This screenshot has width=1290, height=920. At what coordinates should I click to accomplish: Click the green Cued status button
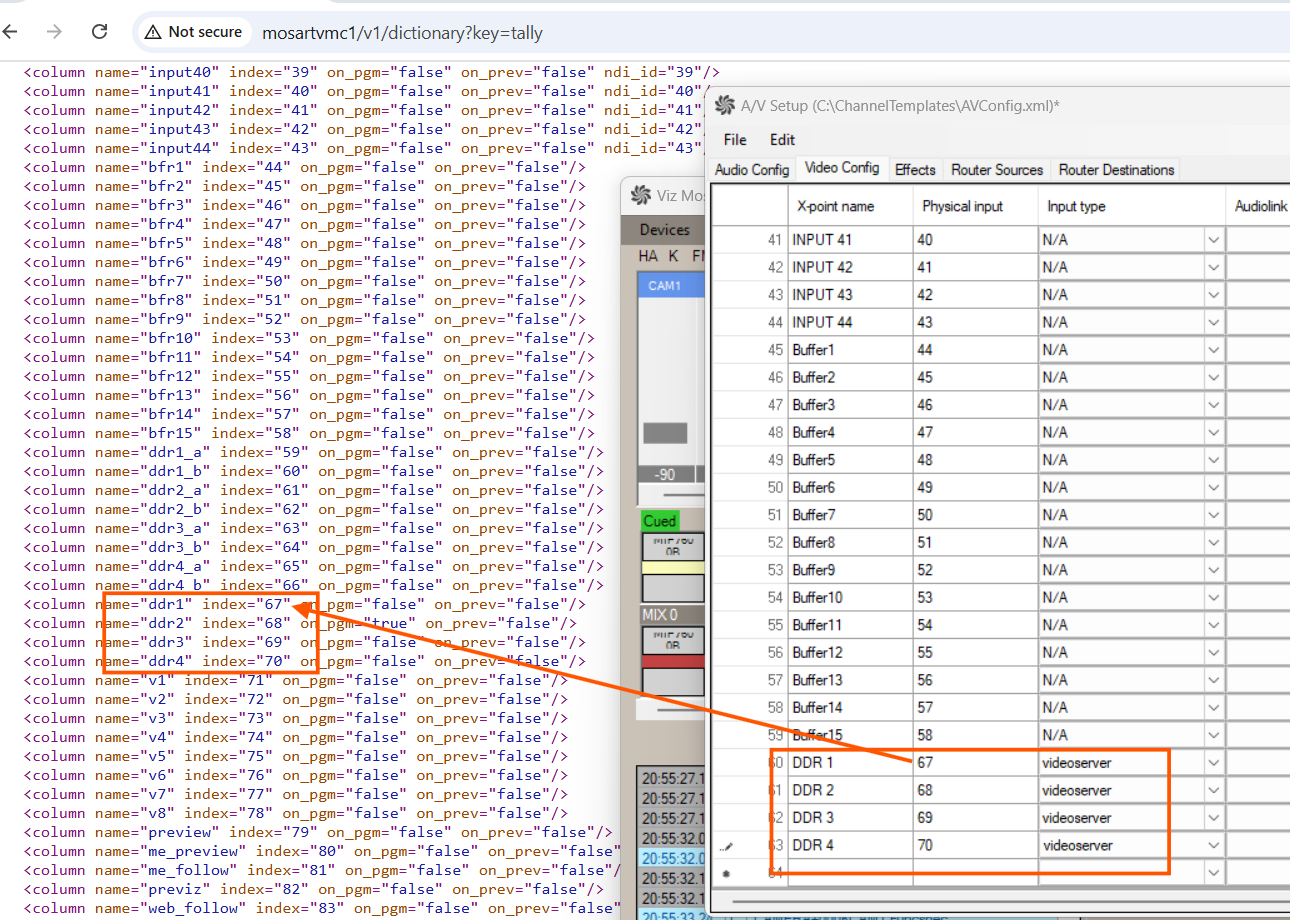pyautogui.click(x=660, y=521)
